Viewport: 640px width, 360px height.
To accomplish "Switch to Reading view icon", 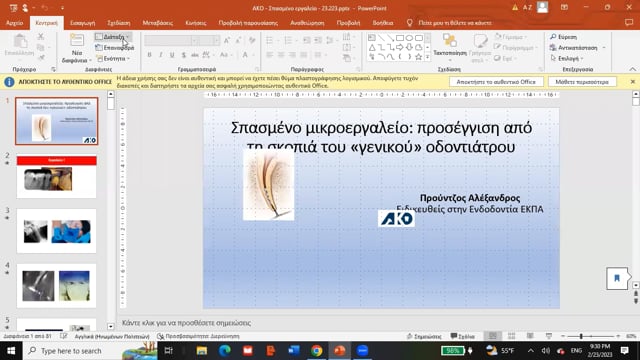I will tap(530, 336).
